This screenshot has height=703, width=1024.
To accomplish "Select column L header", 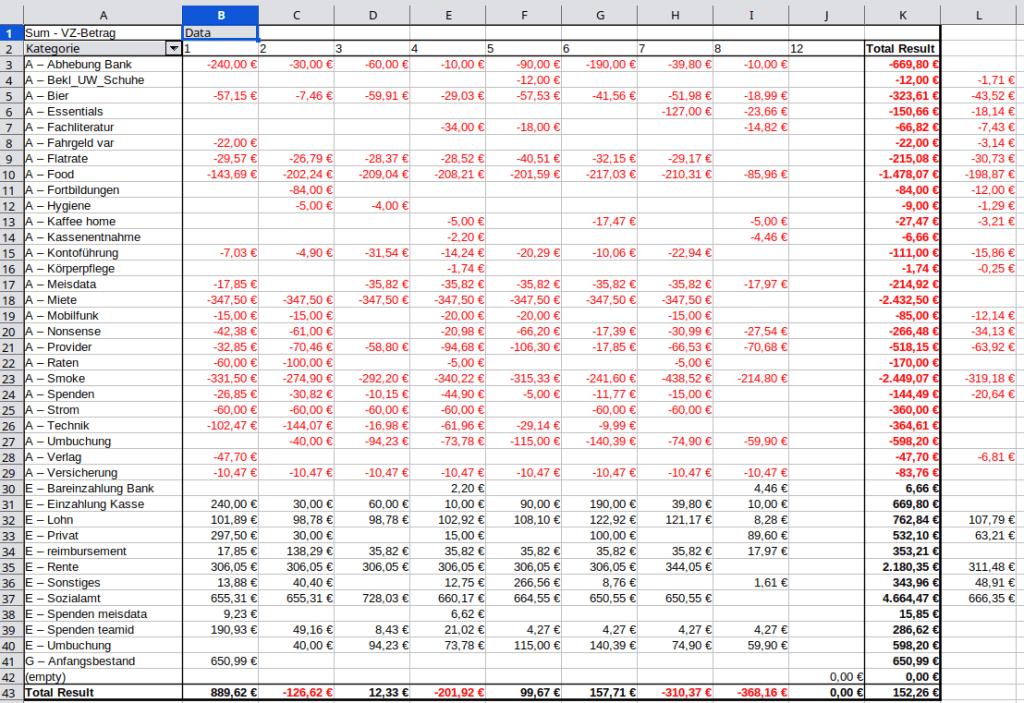I will tap(979, 15).
